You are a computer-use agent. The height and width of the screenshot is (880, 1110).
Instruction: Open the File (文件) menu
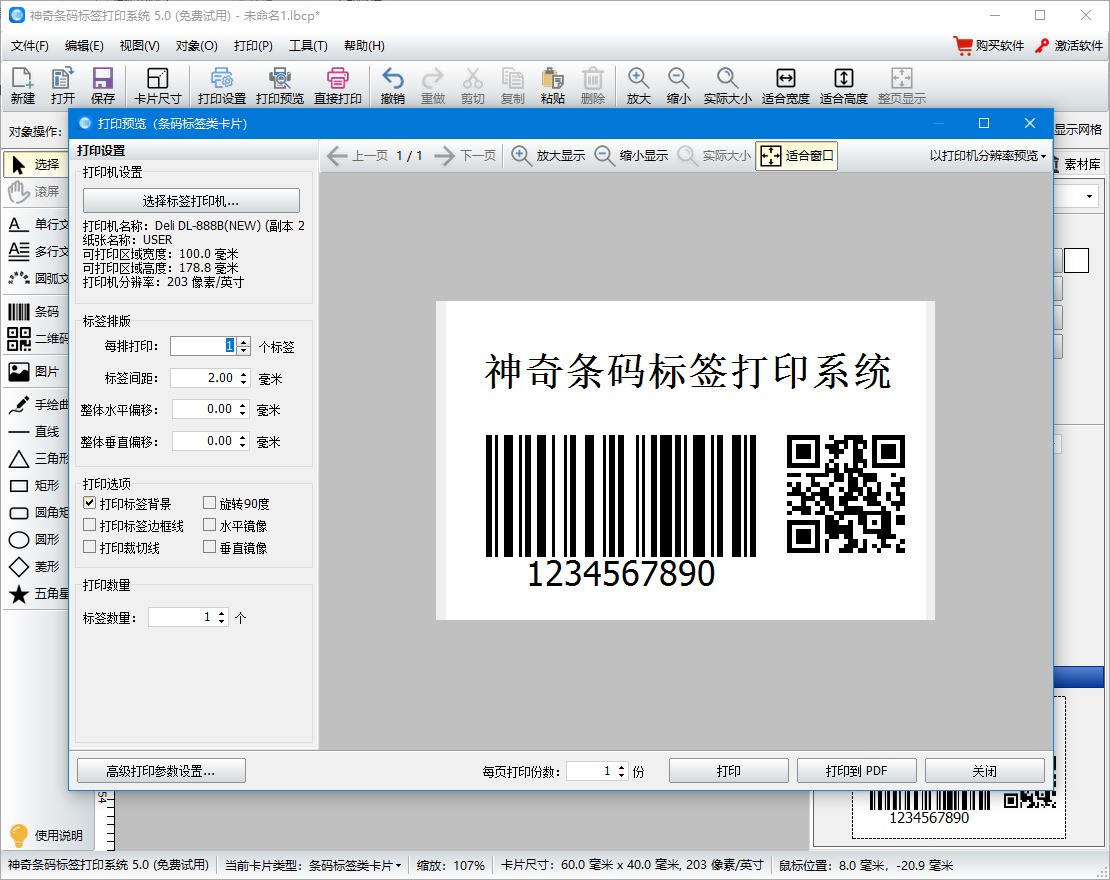[30, 45]
